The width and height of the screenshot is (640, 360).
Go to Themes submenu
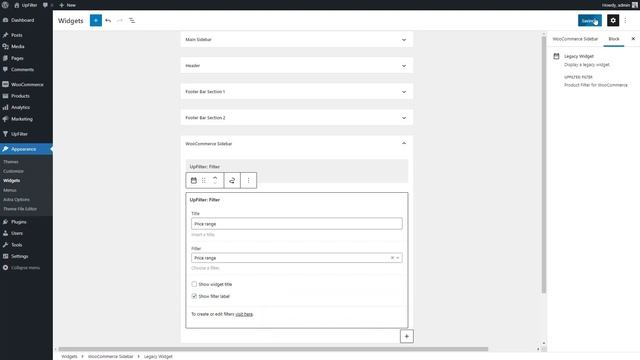pyautogui.click(x=11, y=162)
